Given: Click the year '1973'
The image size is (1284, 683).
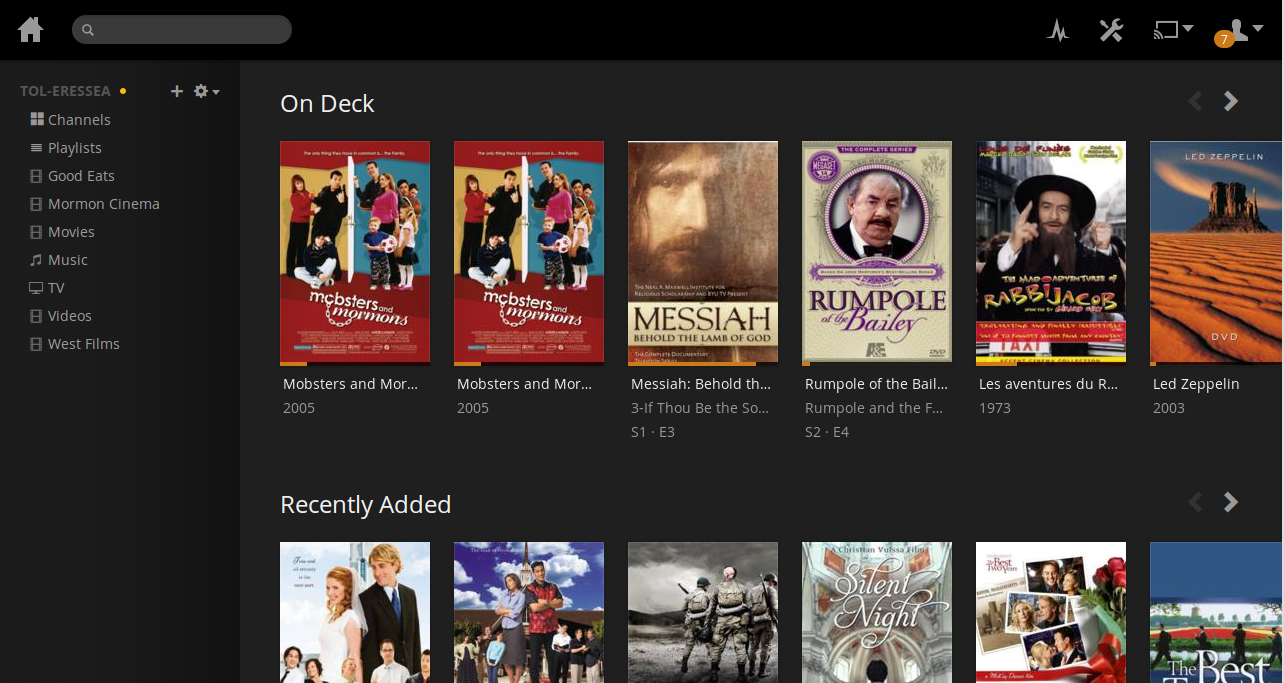Looking at the screenshot, I should tap(995, 408).
